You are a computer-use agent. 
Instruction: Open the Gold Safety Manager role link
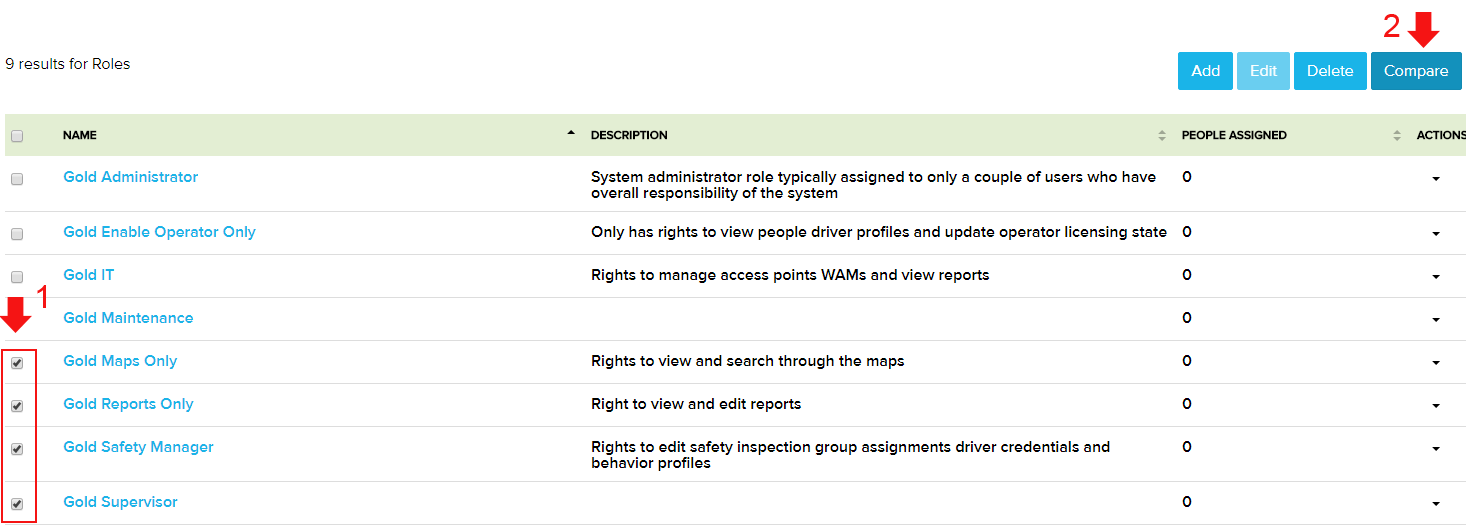pyautogui.click(x=138, y=447)
